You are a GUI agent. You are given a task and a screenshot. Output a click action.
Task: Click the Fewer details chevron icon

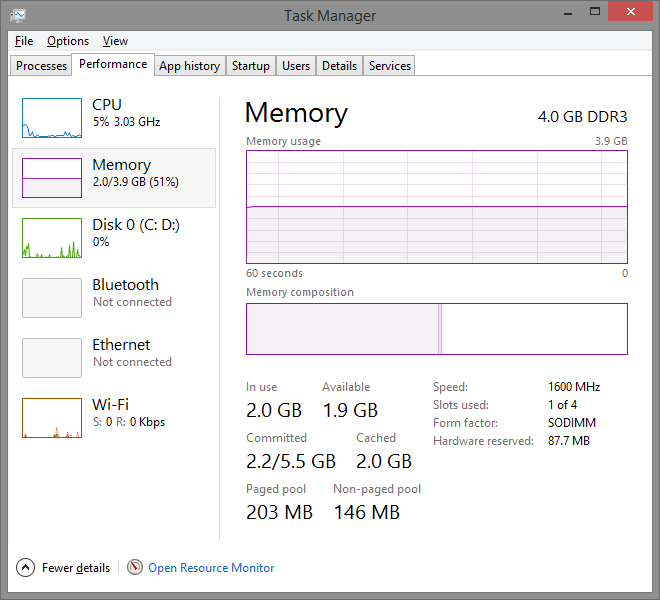(x=25, y=568)
